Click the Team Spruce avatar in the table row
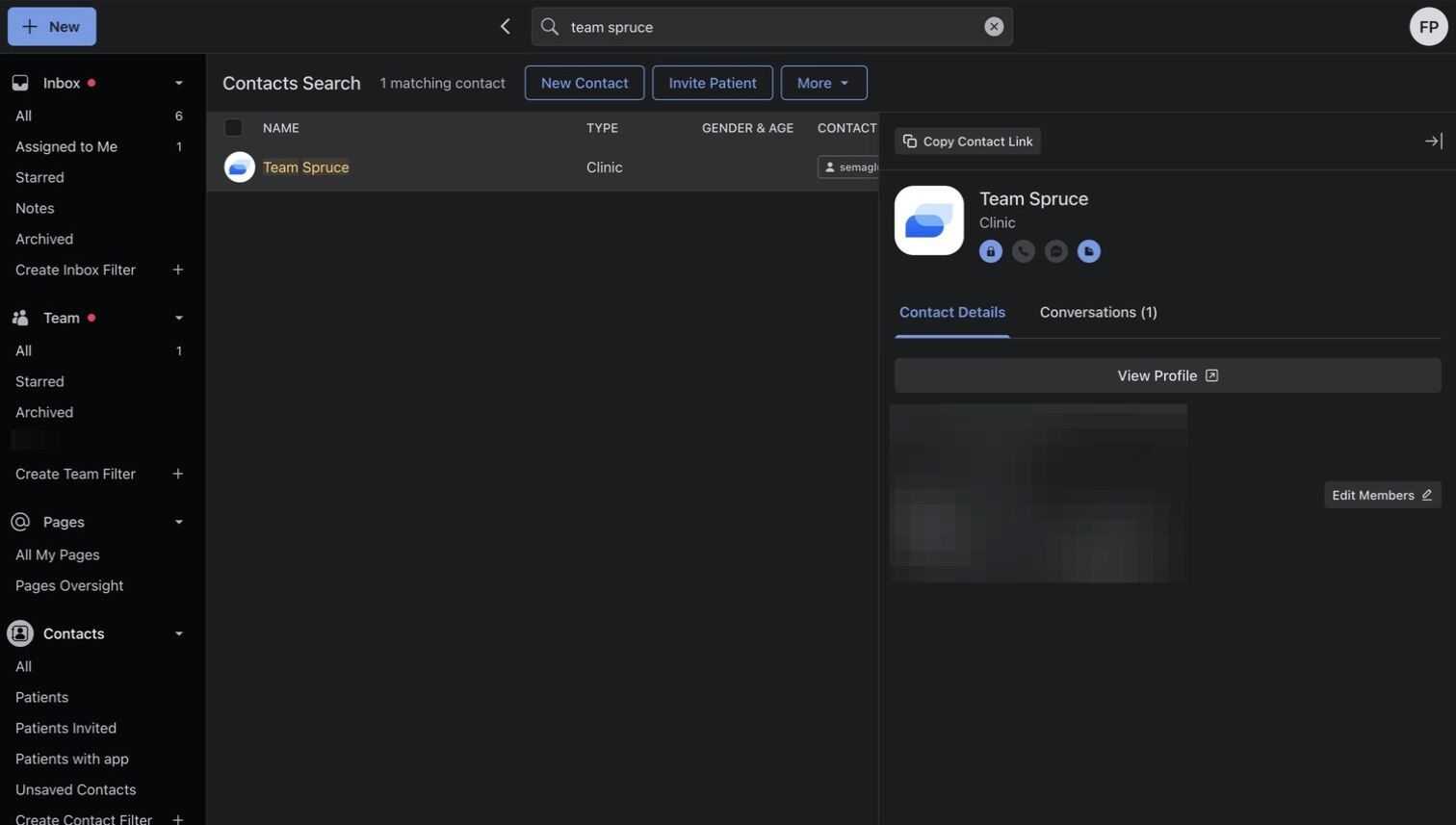Image resolution: width=1456 pixels, height=825 pixels. [x=240, y=168]
